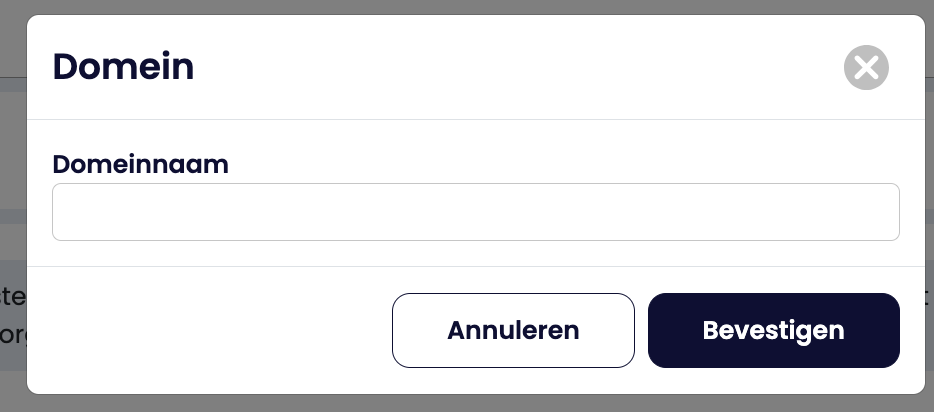This screenshot has height=412, width=934.
Task: Click the bold Domein heading text
Action: (123, 67)
